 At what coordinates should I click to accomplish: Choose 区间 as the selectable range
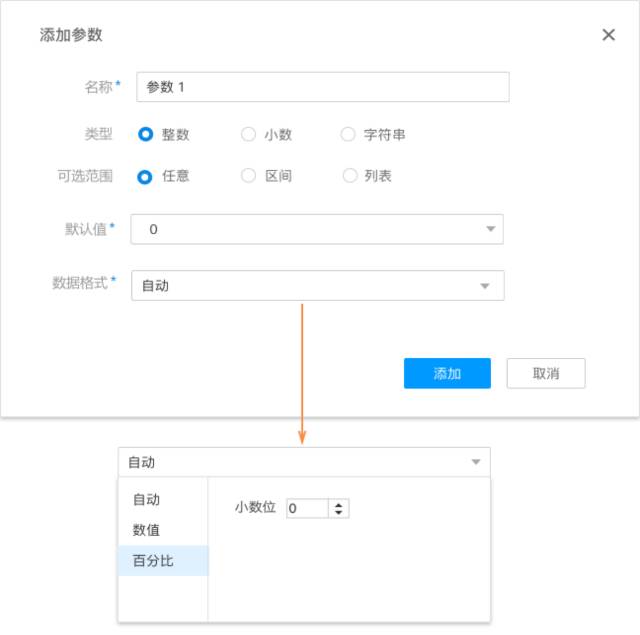[249, 176]
